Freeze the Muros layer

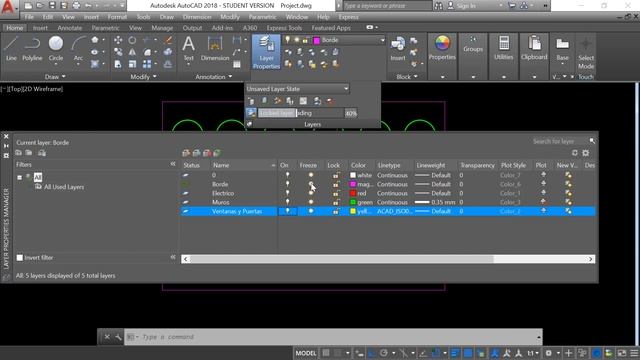pyautogui.click(x=311, y=202)
